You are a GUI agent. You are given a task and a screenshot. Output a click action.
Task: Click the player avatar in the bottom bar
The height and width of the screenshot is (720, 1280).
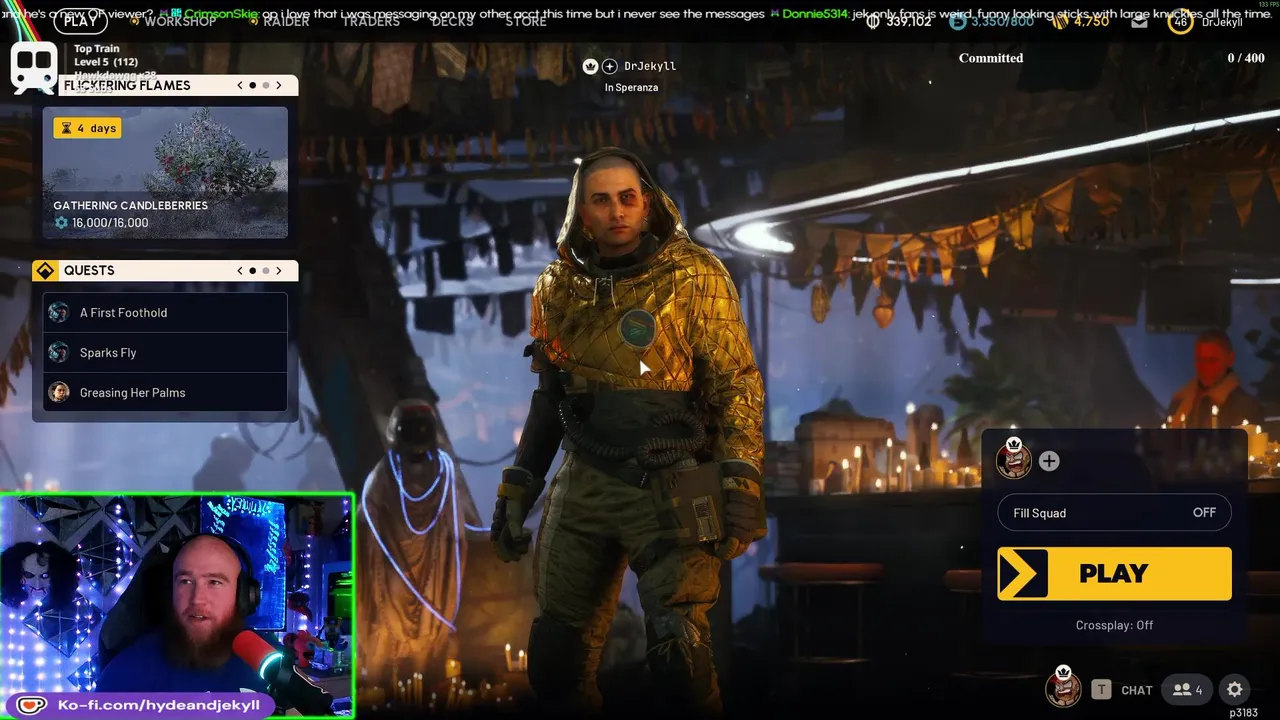coord(1063,688)
